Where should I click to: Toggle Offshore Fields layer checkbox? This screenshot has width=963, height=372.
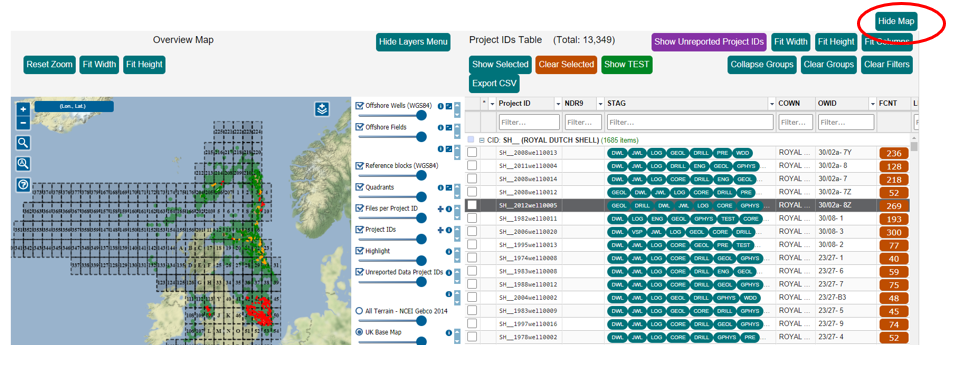click(x=360, y=127)
